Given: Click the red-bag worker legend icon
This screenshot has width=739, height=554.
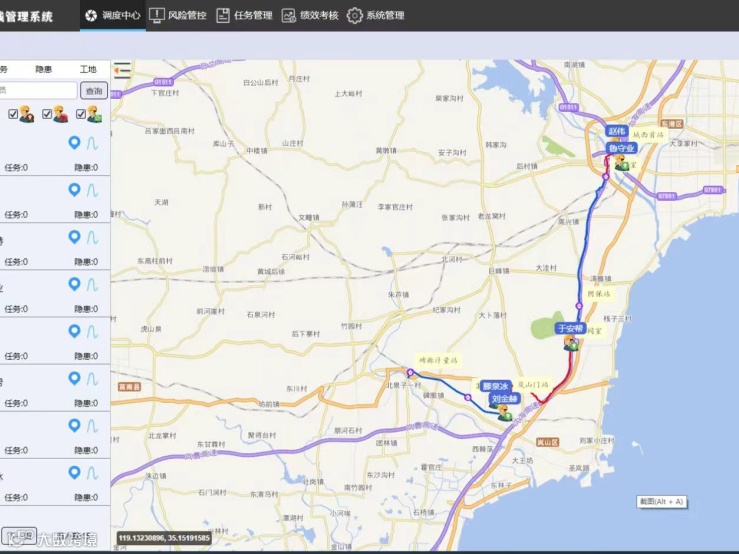Looking at the screenshot, I should 60,114.
